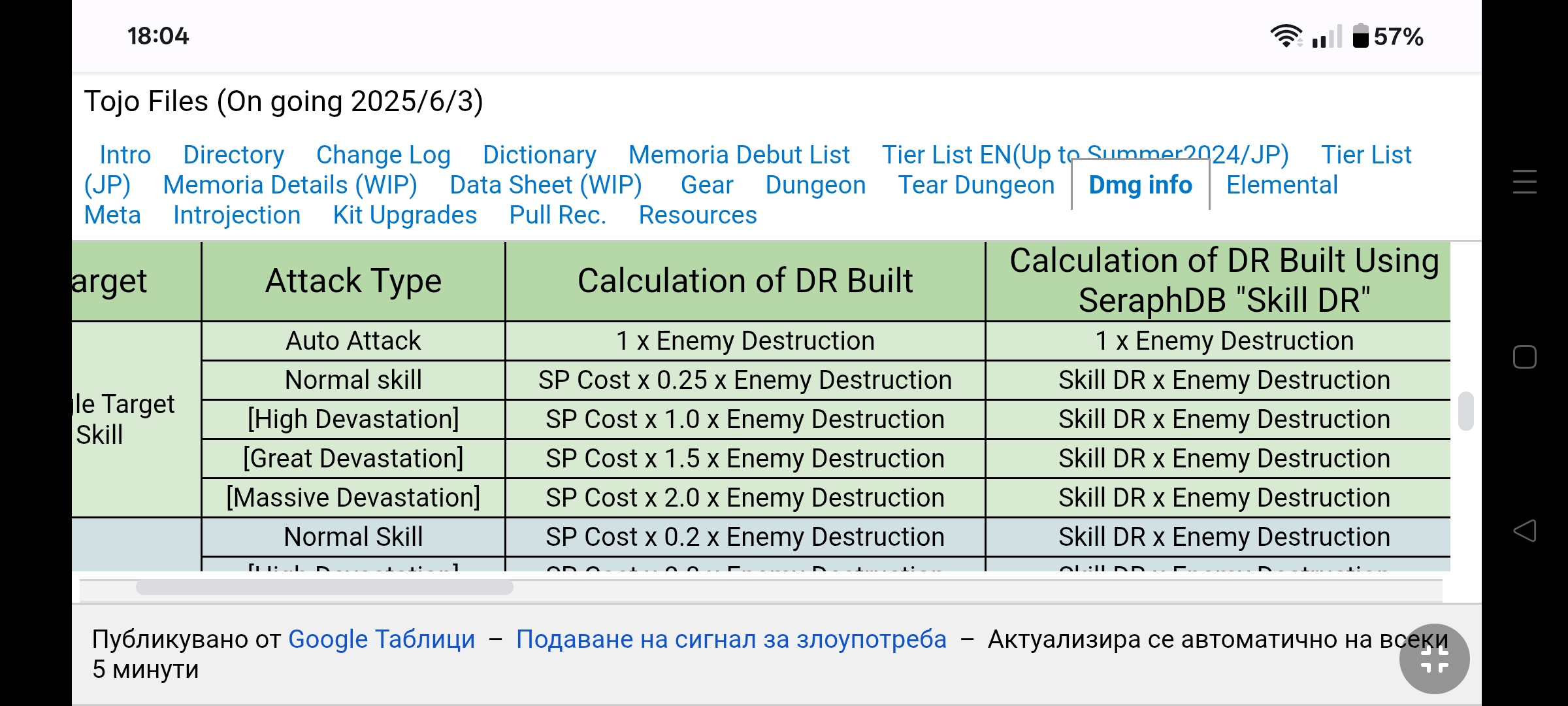Select SP Cost x 0.25 x Enemy Destruction
The height and width of the screenshot is (706, 1568).
click(745, 380)
